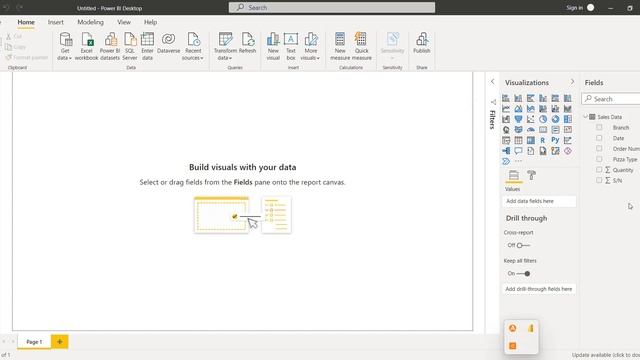Open Transform data dropdown arrow

tap(231, 58)
